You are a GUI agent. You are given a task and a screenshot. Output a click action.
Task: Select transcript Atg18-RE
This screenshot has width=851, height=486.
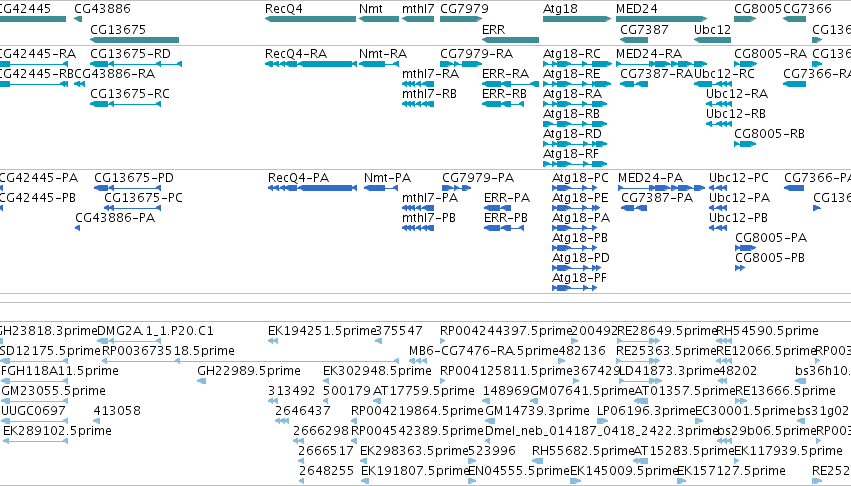coord(577,84)
